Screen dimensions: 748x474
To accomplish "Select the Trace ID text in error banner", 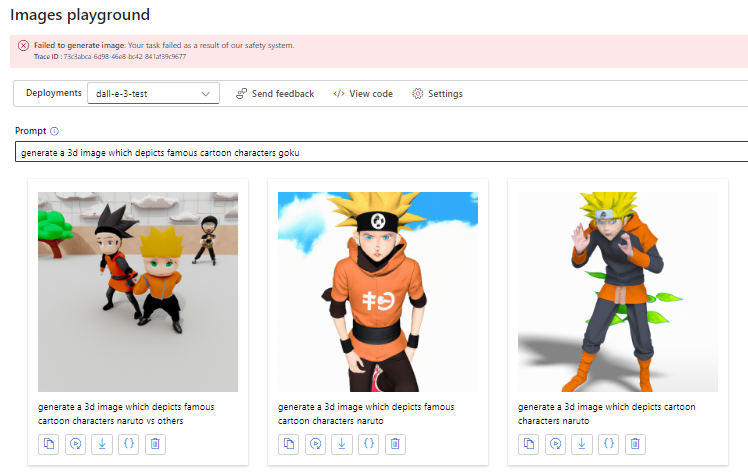I will click(x=110, y=57).
